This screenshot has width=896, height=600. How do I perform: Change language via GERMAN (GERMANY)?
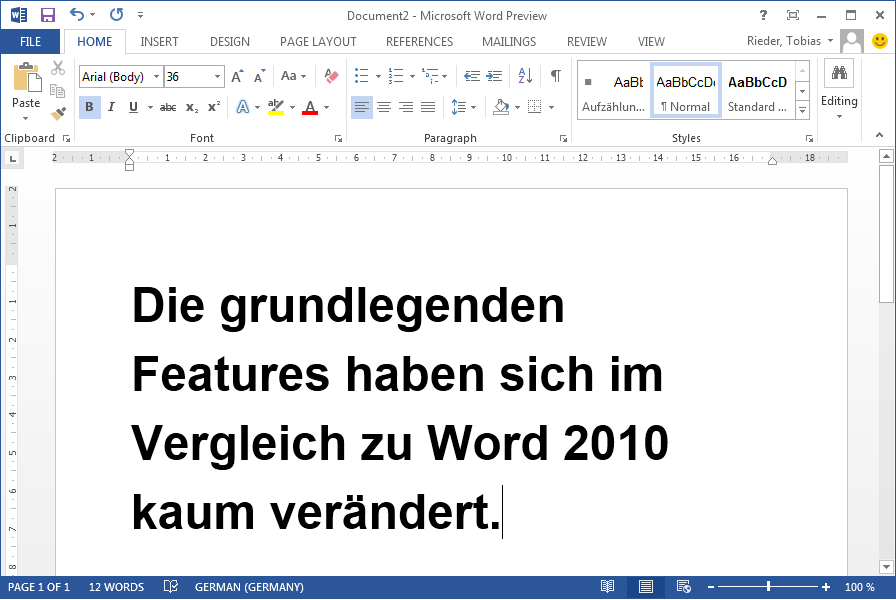pos(249,587)
